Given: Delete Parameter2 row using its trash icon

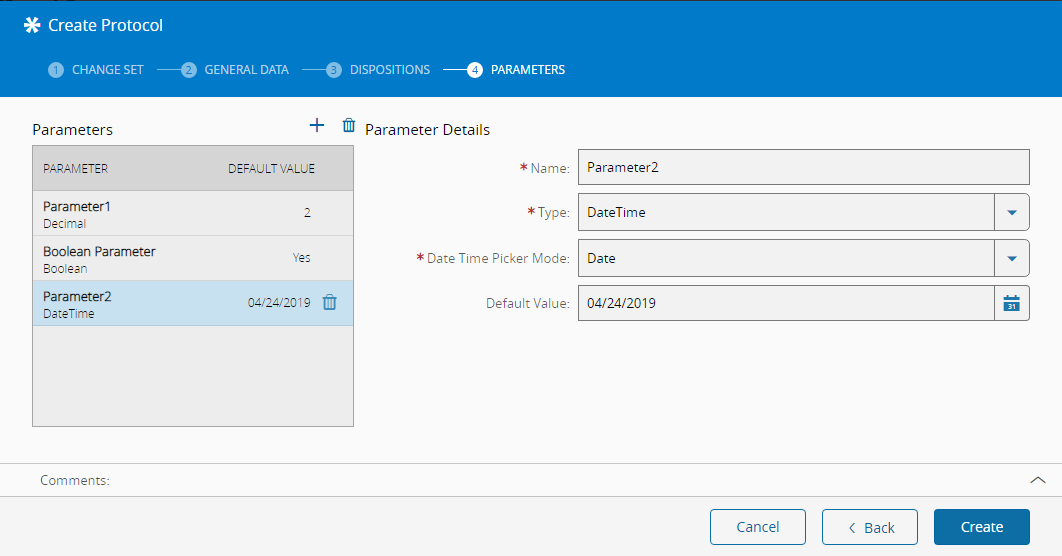Looking at the screenshot, I should coord(330,303).
